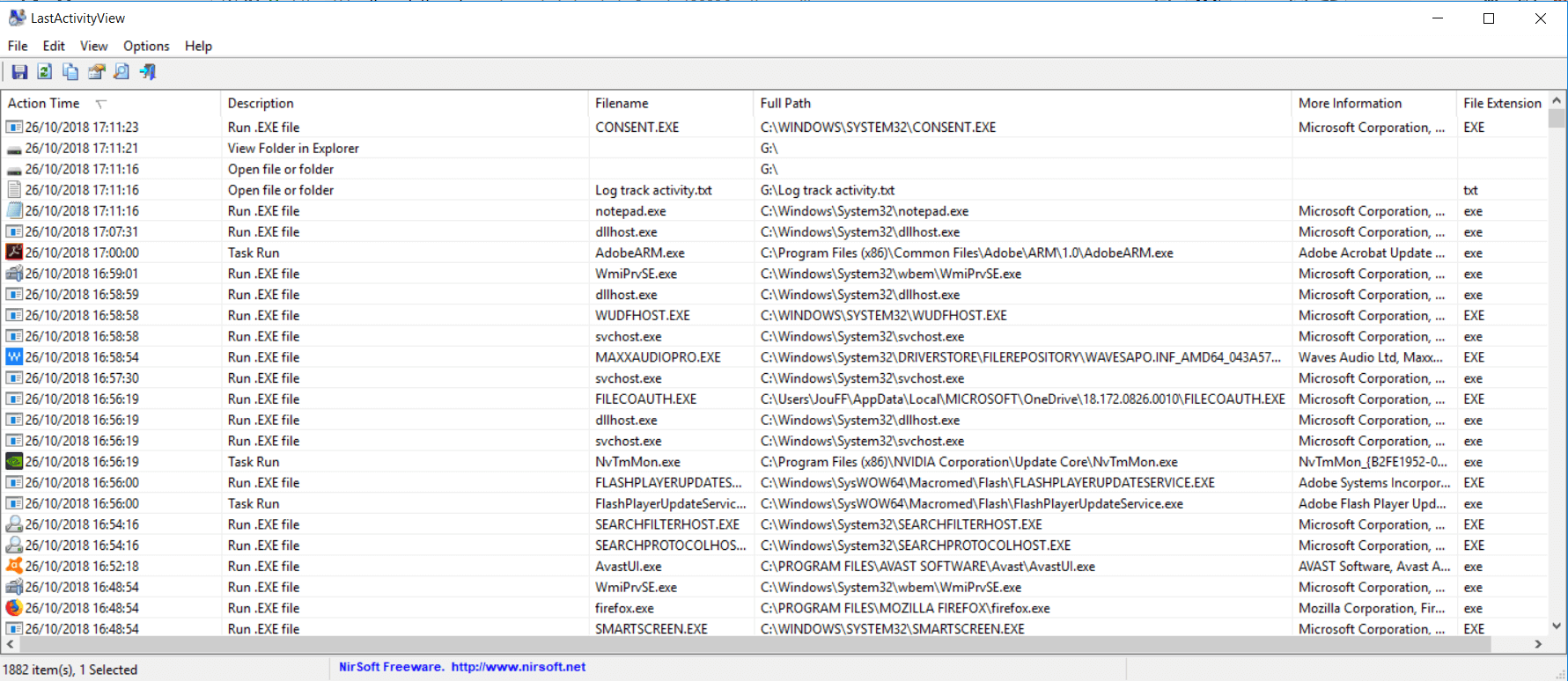Sort by the Action Time column header
Screen dimensions: 1568x681
point(111,103)
